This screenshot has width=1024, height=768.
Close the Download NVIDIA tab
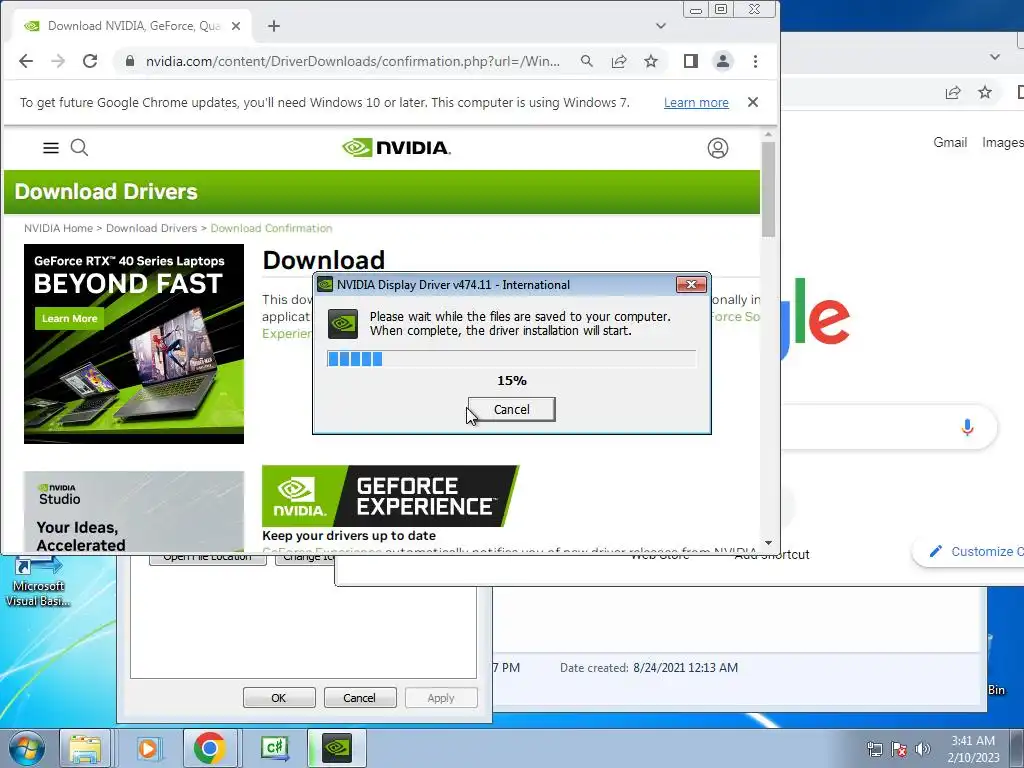[236, 26]
